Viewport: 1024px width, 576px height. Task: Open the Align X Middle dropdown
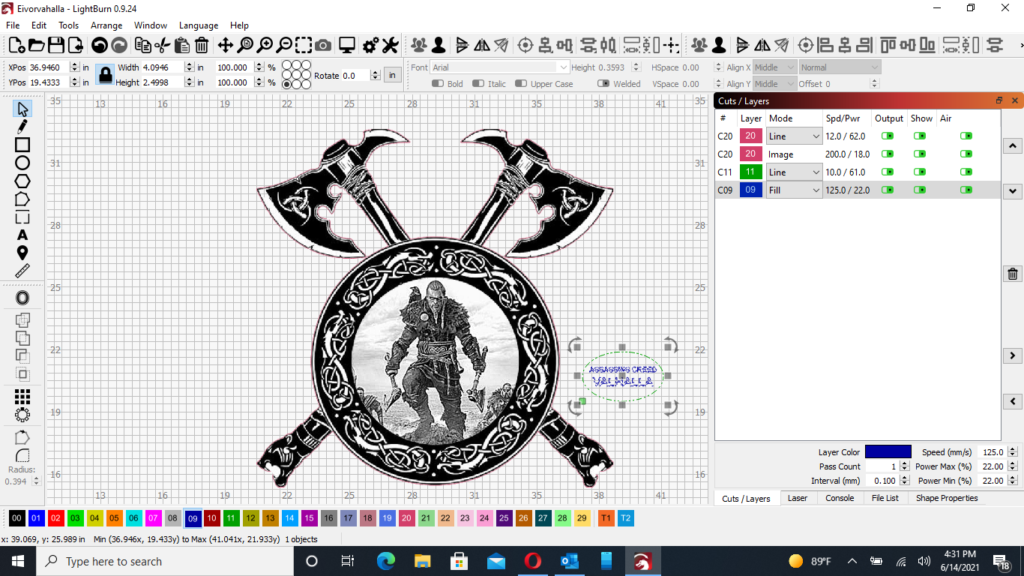(x=775, y=67)
